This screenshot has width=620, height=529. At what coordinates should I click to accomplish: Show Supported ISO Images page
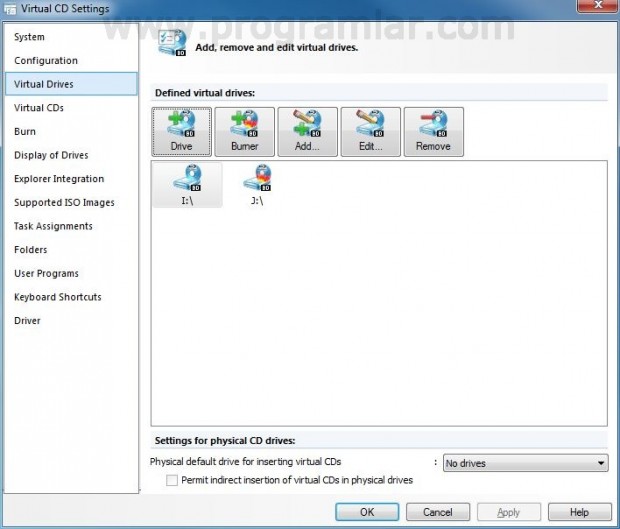[x=71, y=202]
